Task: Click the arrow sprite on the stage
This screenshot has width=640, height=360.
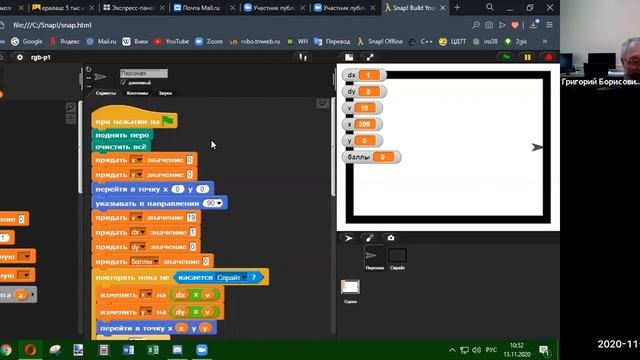Action: pyautogui.click(x=537, y=147)
